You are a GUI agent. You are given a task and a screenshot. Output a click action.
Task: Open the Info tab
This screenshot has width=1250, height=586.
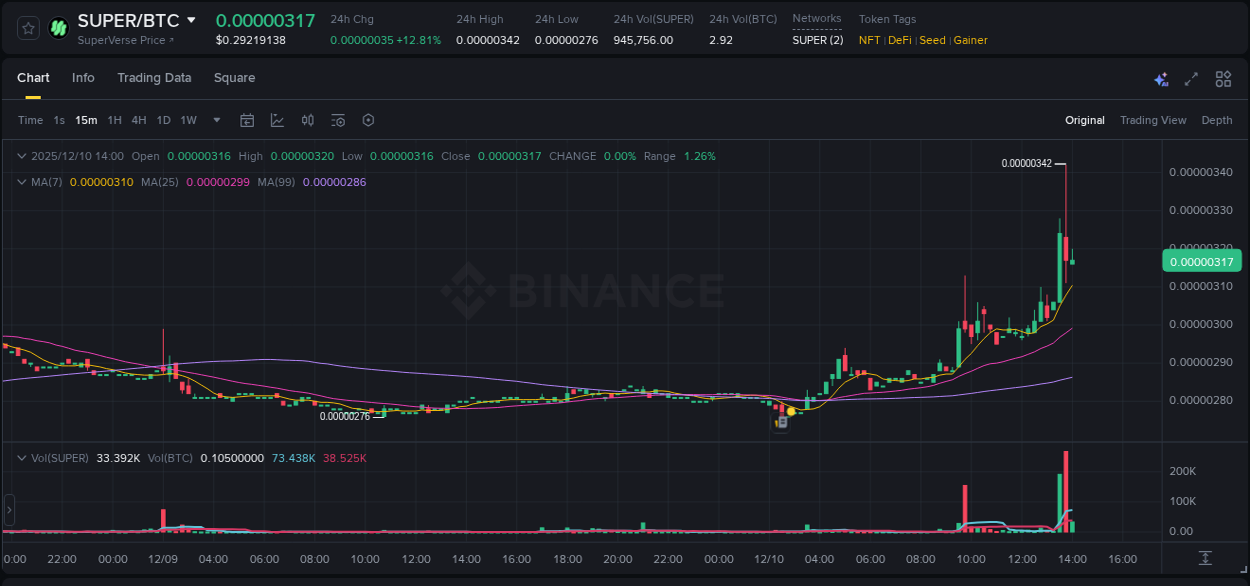[83, 78]
